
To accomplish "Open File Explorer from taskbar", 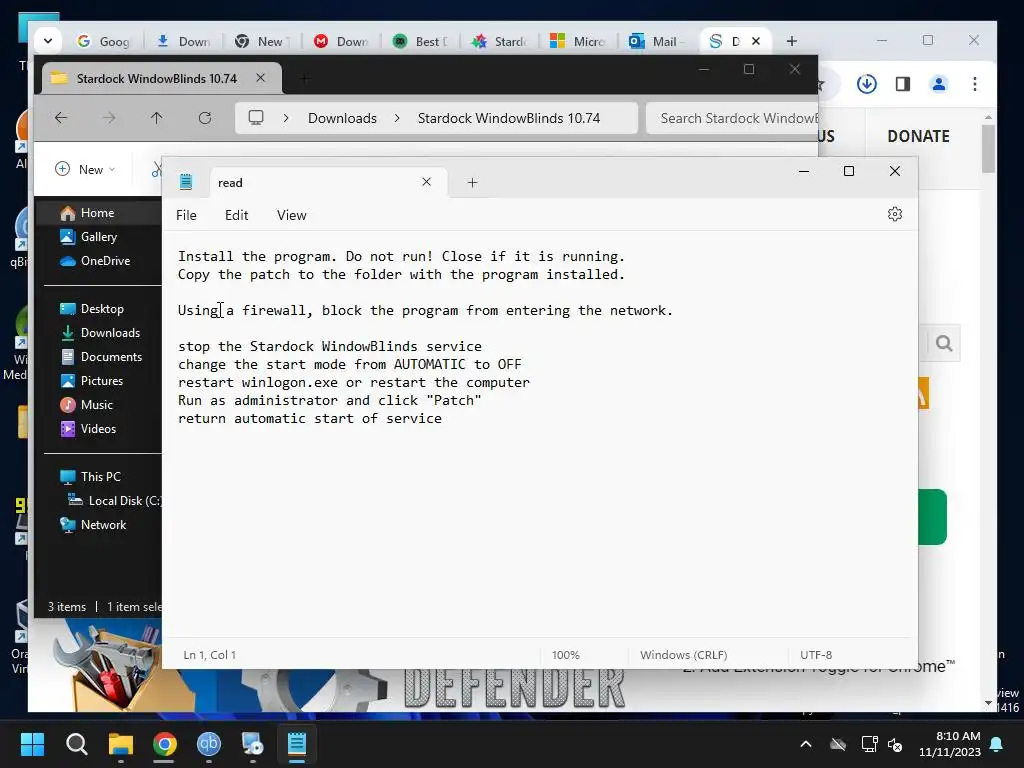I will coord(121,744).
